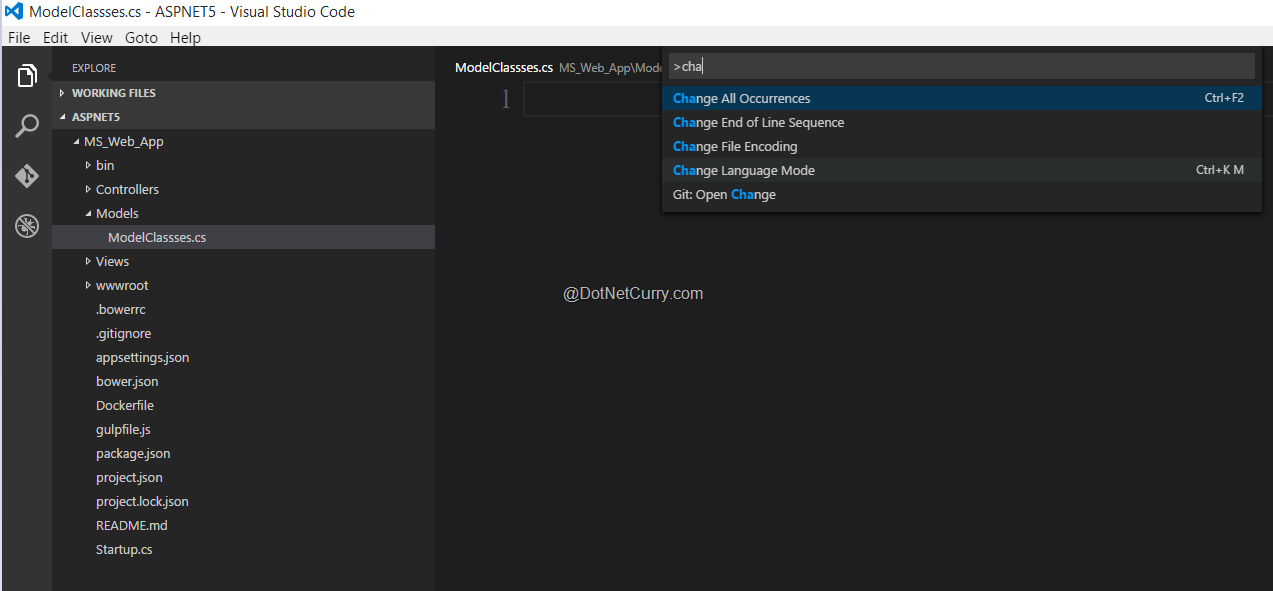
Task: Collapse the ASPNET5 section
Action: pyautogui.click(x=244, y=117)
